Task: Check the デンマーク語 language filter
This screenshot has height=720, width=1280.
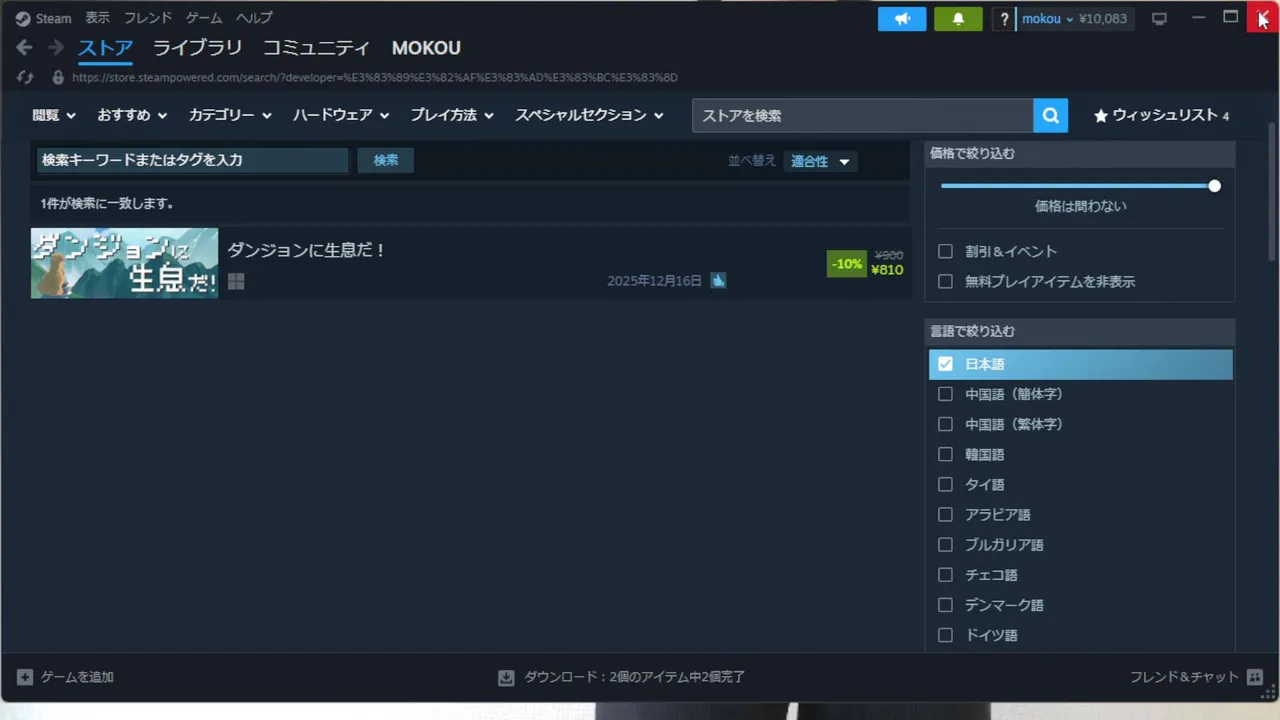Action: [945, 604]
